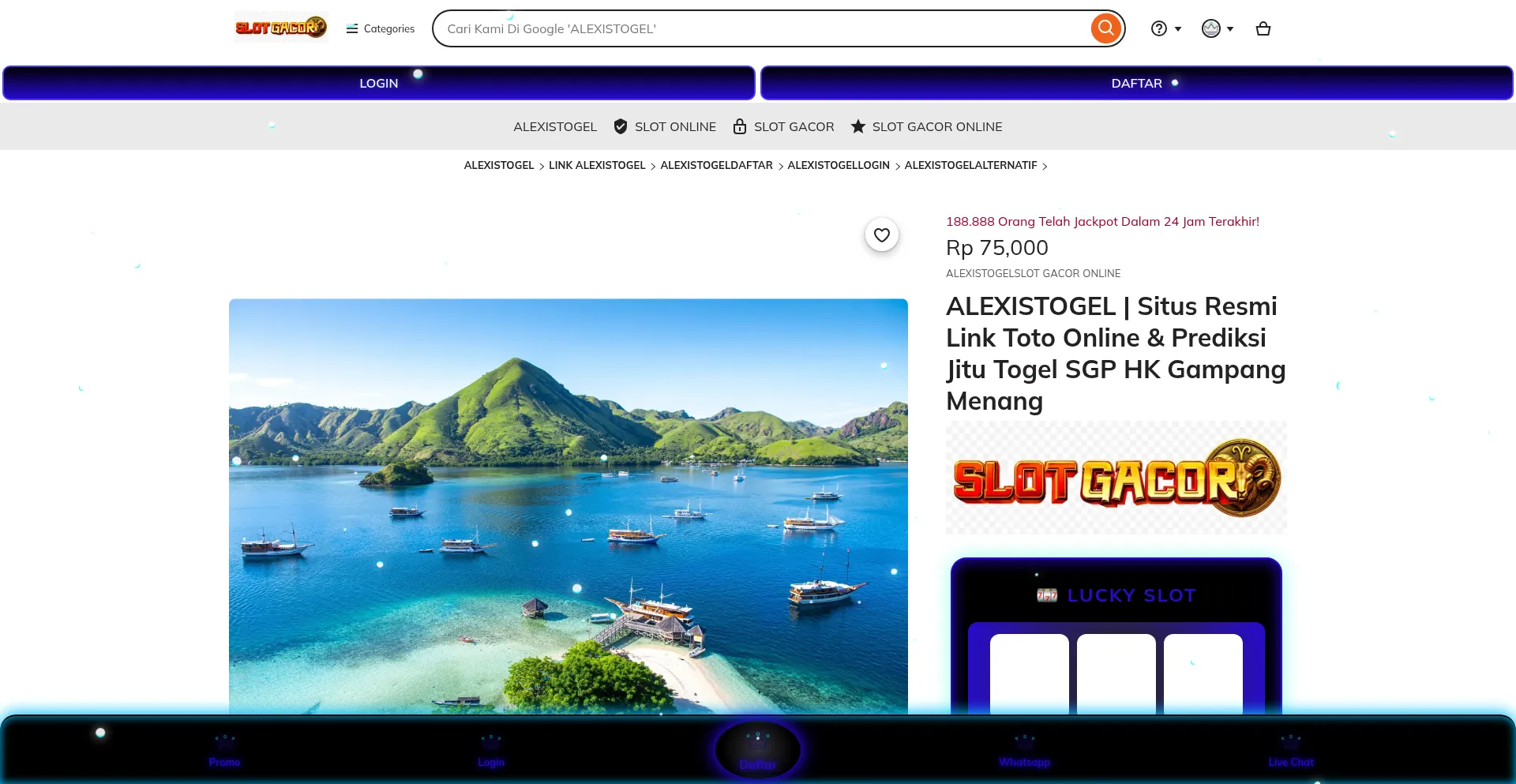Click the middle Lucky Slot reel
Screen dimensions: 1516x784
click(x=1116, y=673)
